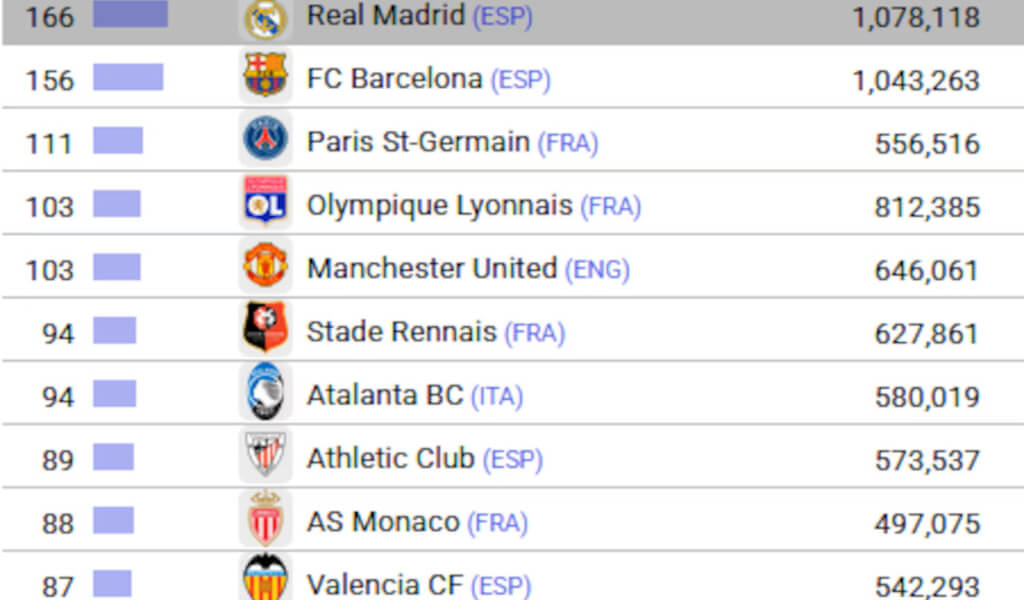1024x600 pixels.
Task: Click the Real Madrid club crest
Action: tap(265, 19)
